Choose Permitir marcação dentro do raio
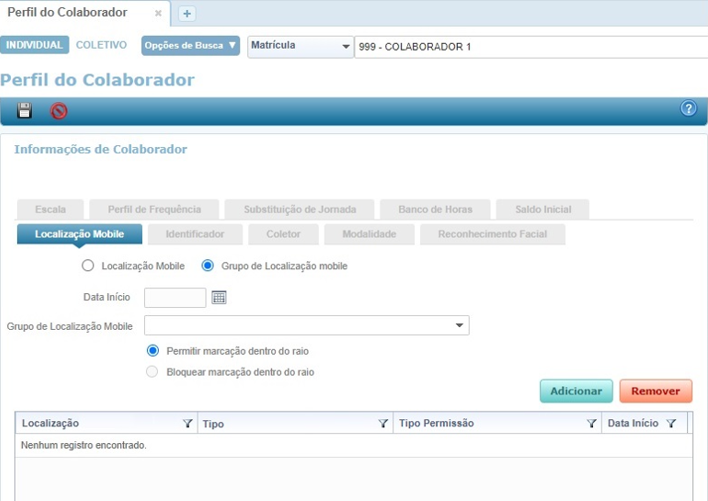This screenshot has height=501, width=708. [153, 350]
